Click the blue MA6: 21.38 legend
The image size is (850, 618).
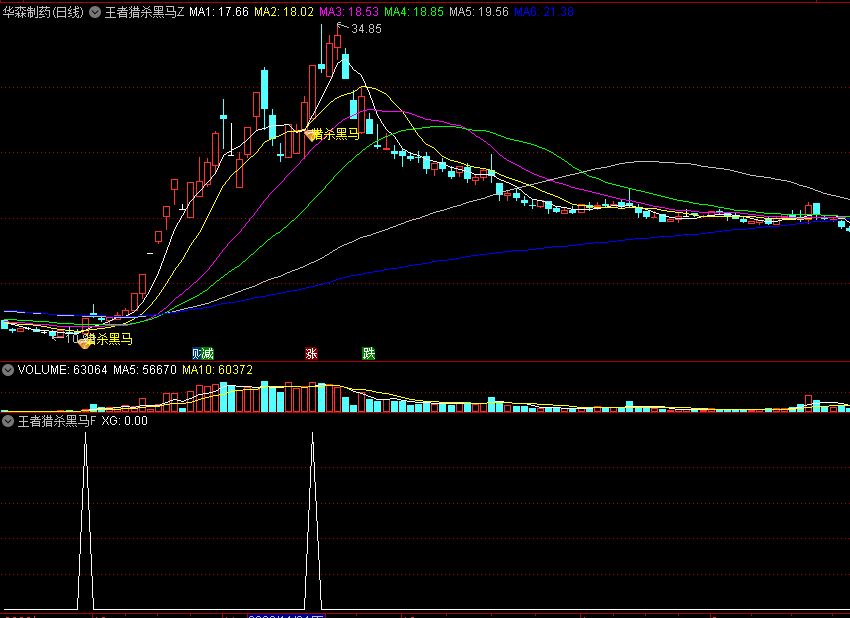coord(544,12)
